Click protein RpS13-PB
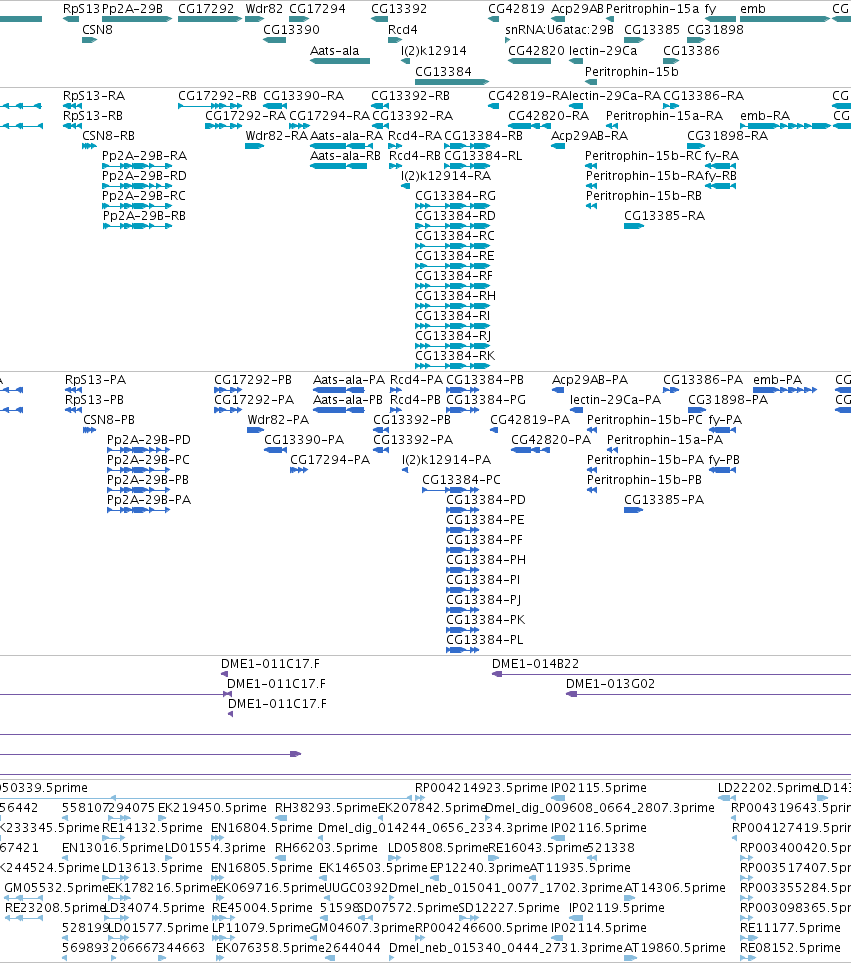This screenshot has height=963, width=851. coord(95,400)
